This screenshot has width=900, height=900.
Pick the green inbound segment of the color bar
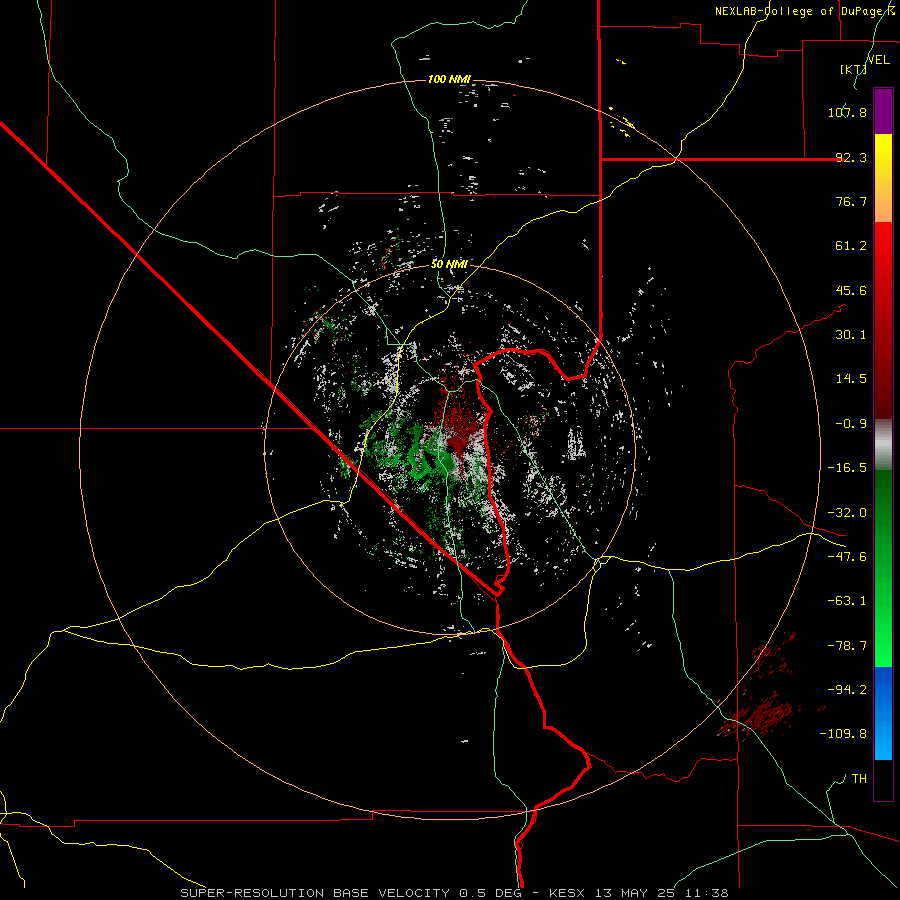883,568
